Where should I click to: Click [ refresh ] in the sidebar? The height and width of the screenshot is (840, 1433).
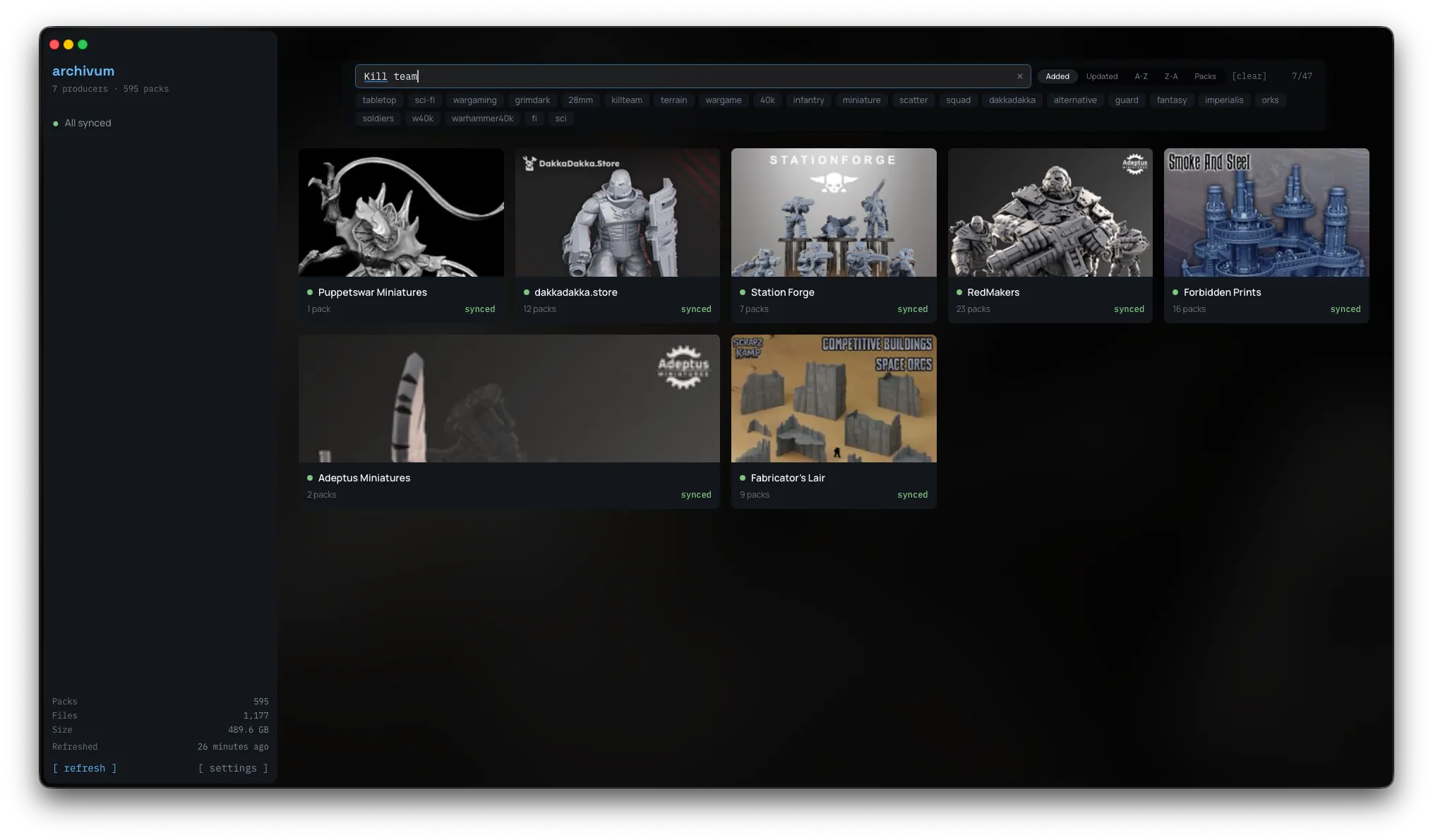(x=84, y=768)
